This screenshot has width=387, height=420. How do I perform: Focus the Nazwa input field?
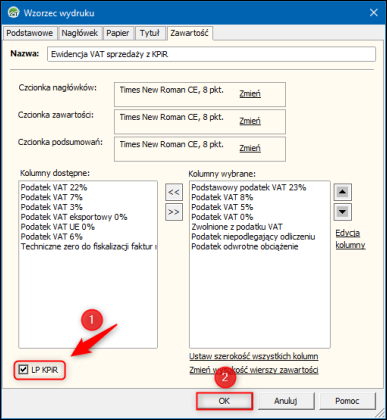211,54
